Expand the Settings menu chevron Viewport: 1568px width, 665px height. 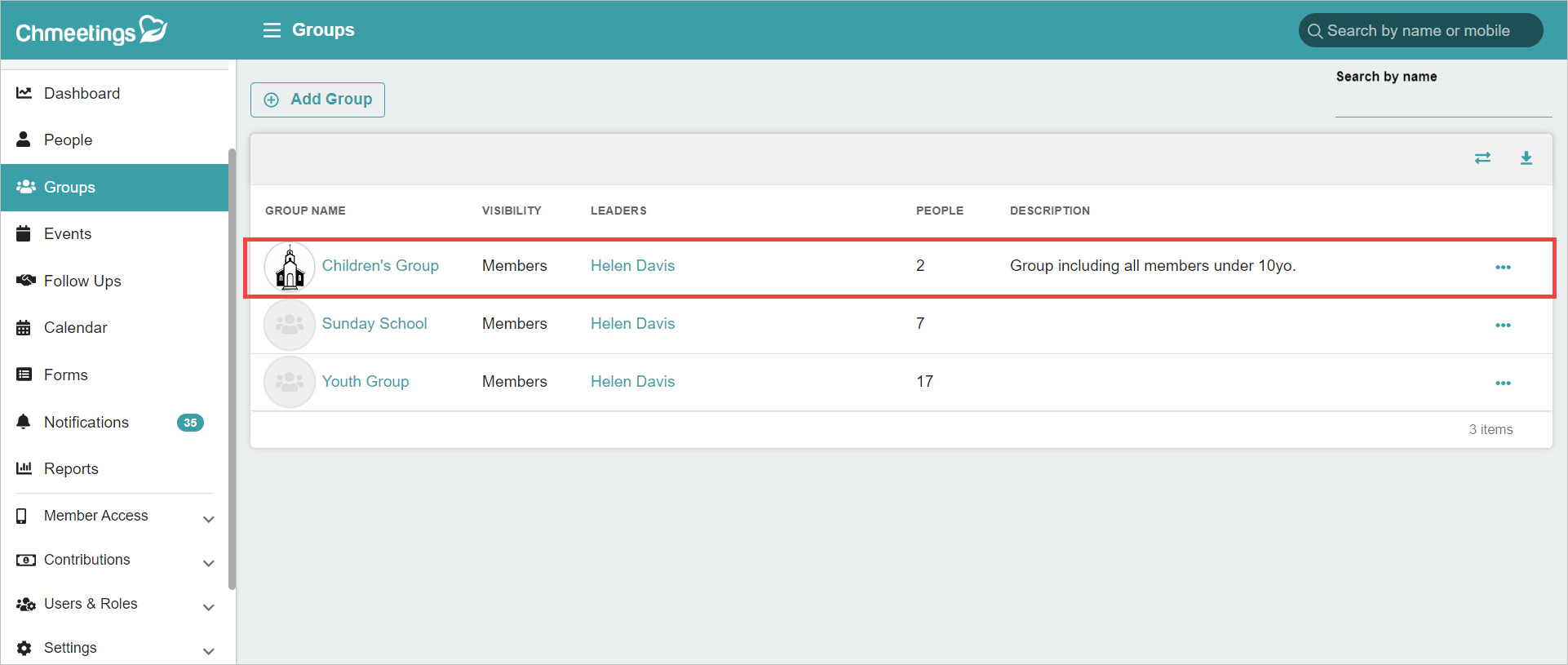[209, 651]
